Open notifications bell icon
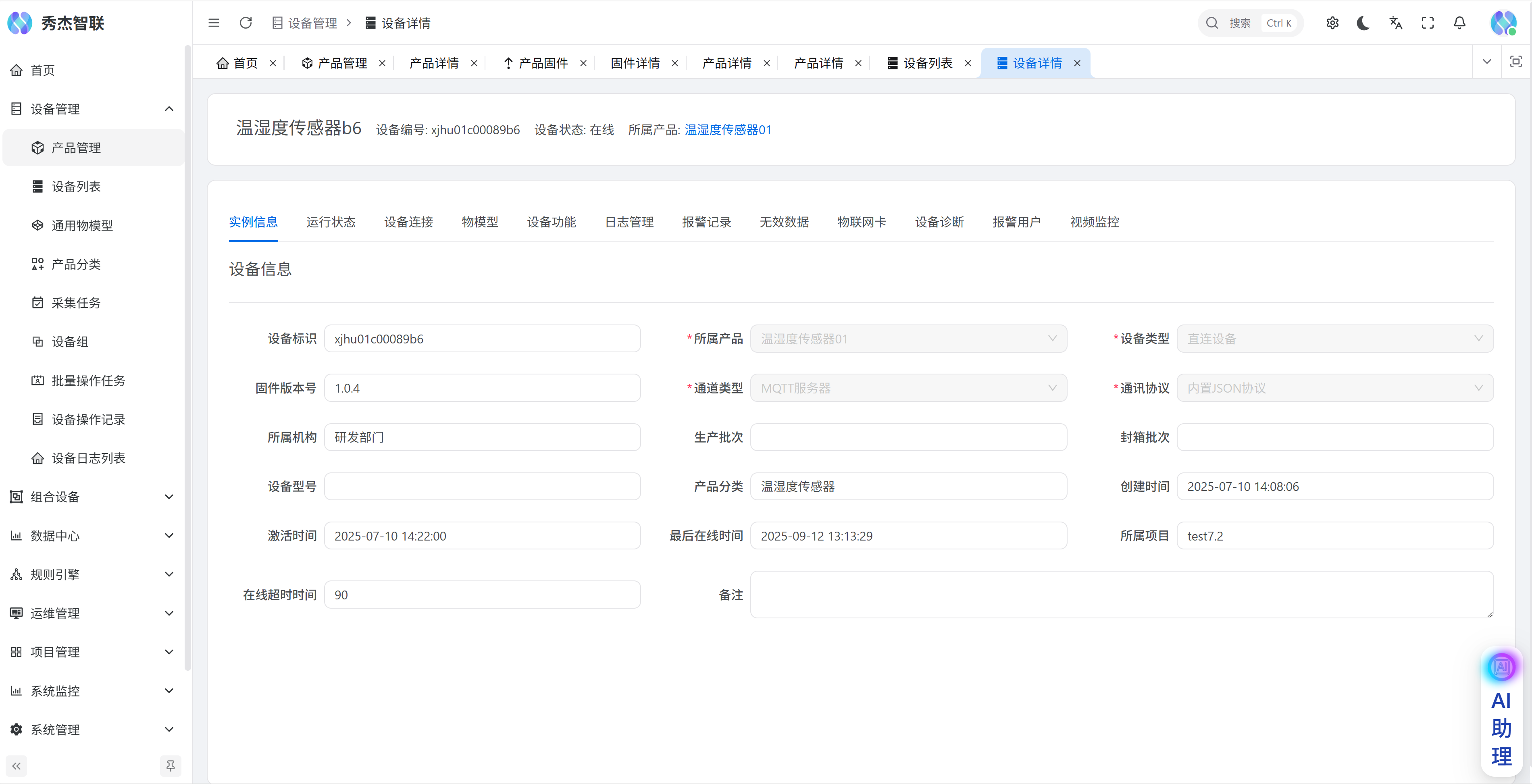 1459,23
